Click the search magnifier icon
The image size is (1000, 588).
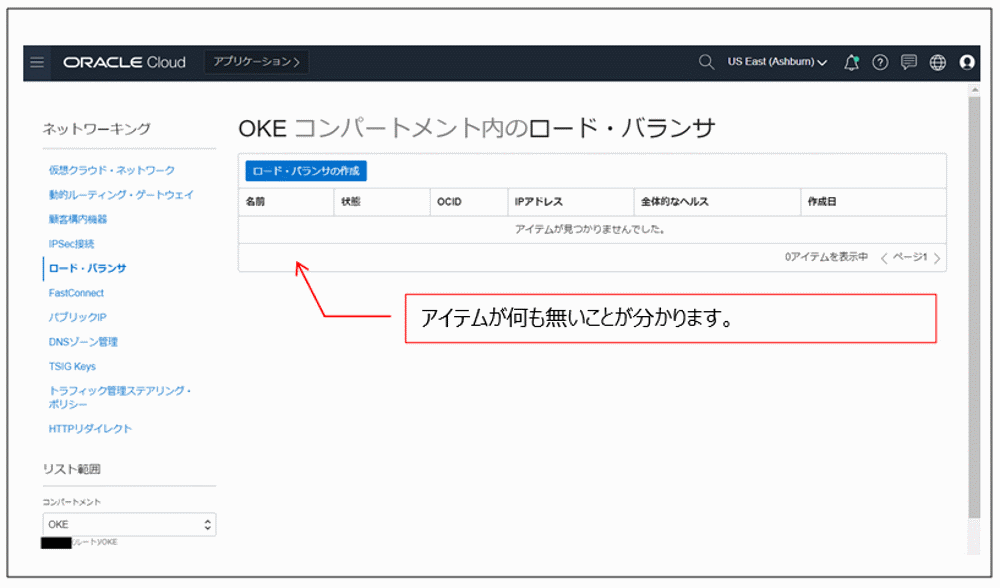coord(706,62)
